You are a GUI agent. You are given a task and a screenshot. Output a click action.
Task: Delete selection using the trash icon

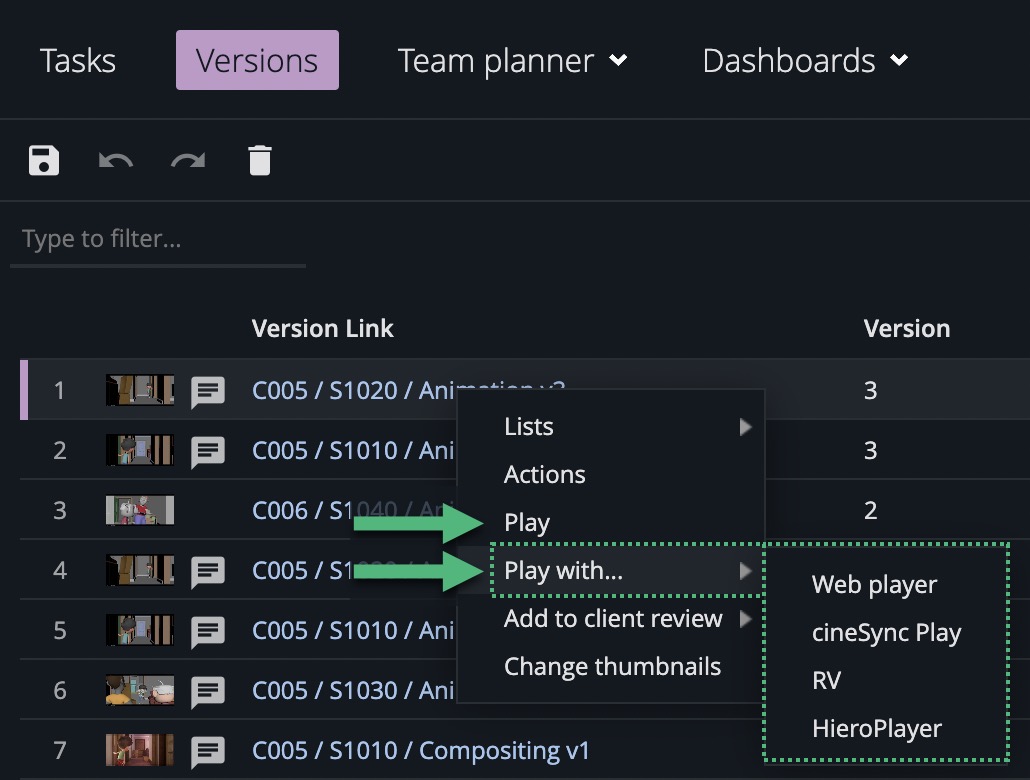(260, 159)
